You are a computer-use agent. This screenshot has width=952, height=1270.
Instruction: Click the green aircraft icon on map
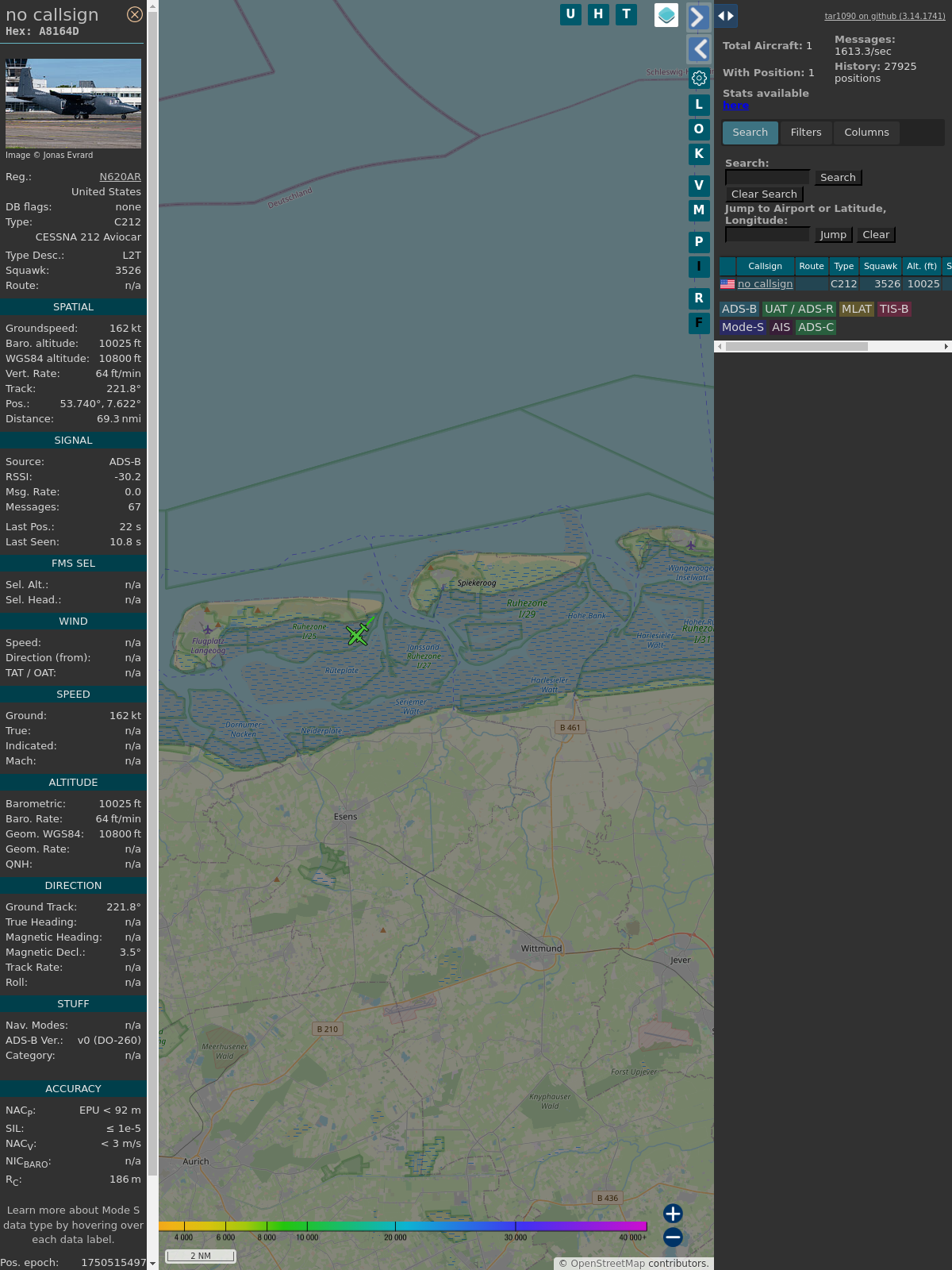click(x=358, y=635)
